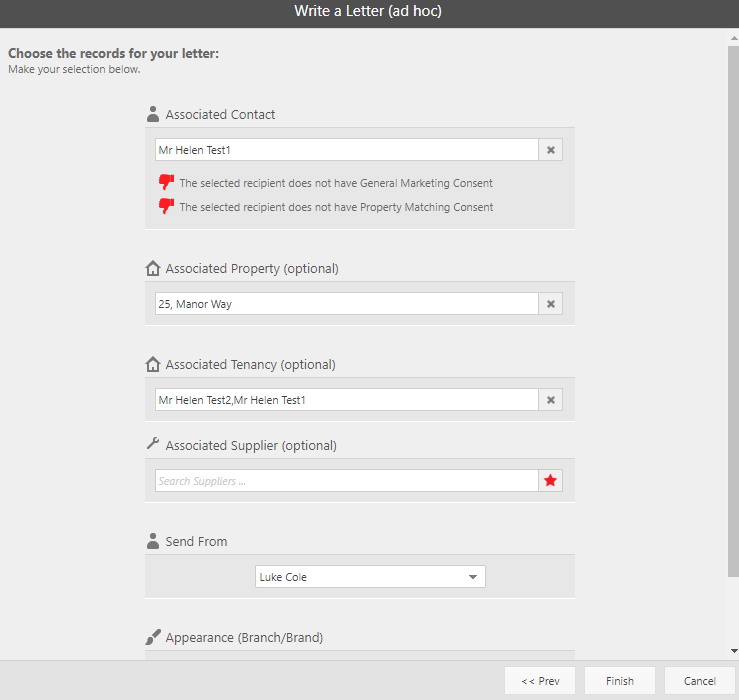Click the person icon beside Send From
This screenshot has height=700, width=739.
[153, 541]
